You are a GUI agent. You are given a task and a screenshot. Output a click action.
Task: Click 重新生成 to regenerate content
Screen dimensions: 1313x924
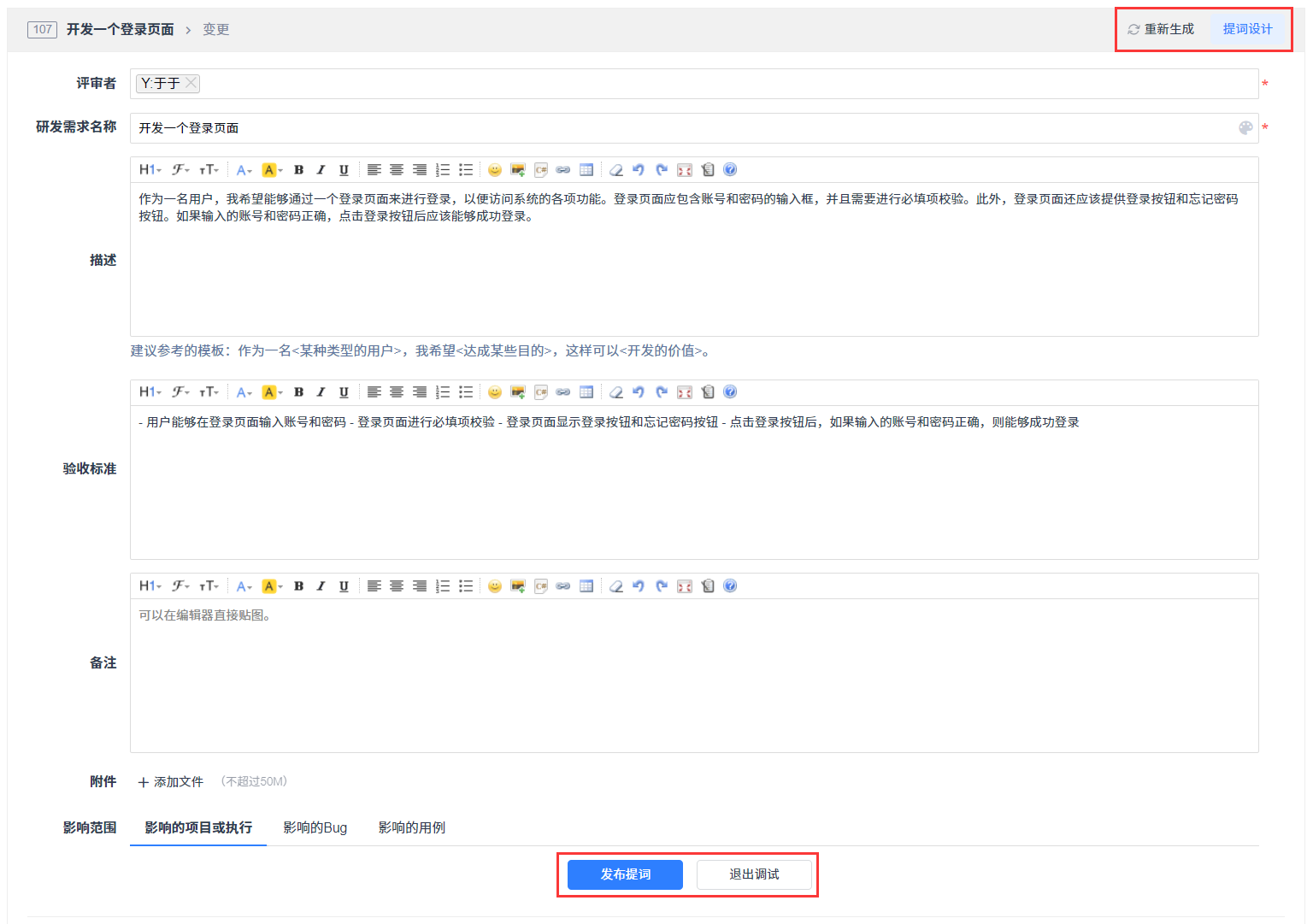tap(1161, 29)
